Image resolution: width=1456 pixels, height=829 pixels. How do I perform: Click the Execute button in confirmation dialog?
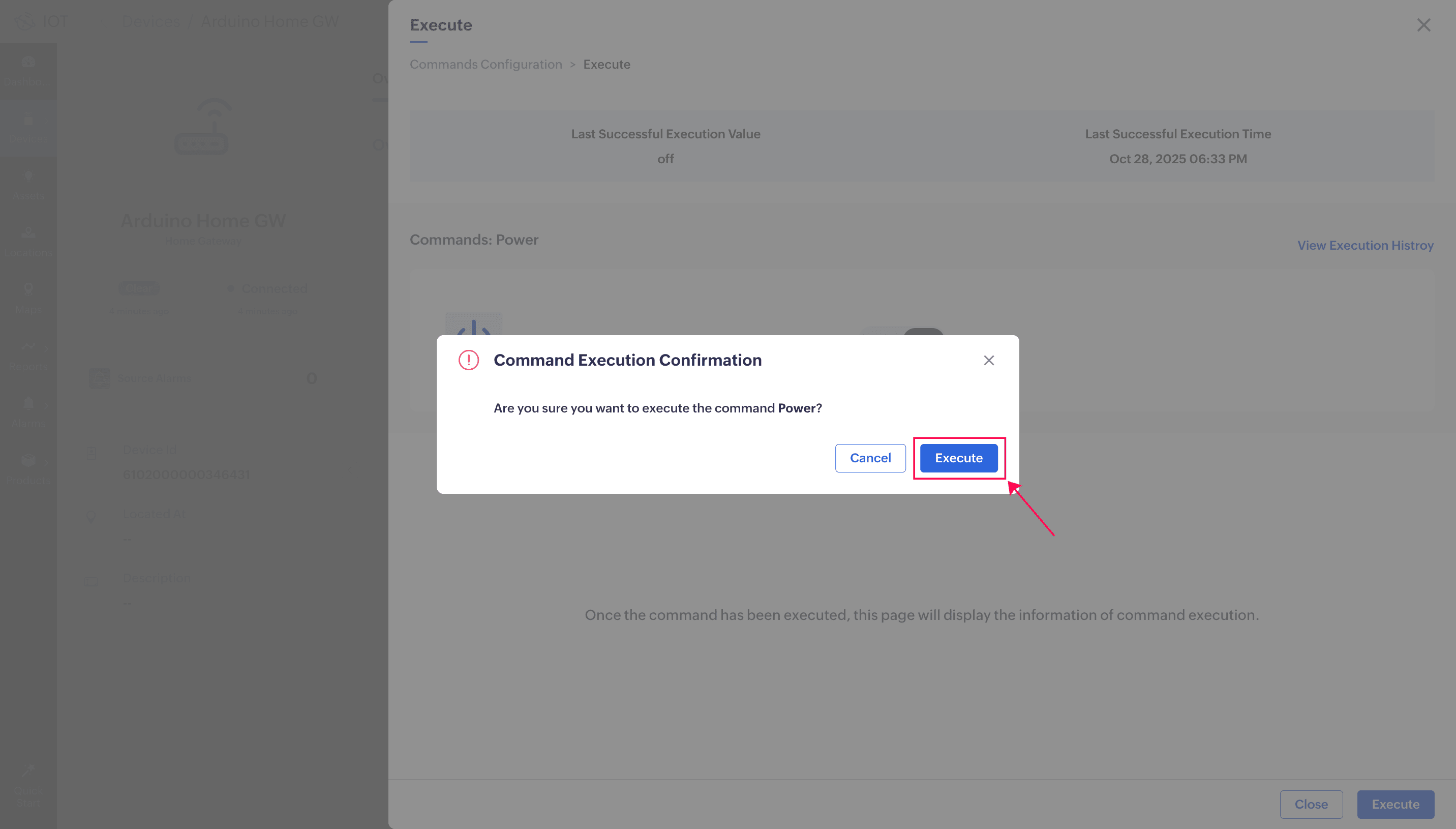coord(958,458)
